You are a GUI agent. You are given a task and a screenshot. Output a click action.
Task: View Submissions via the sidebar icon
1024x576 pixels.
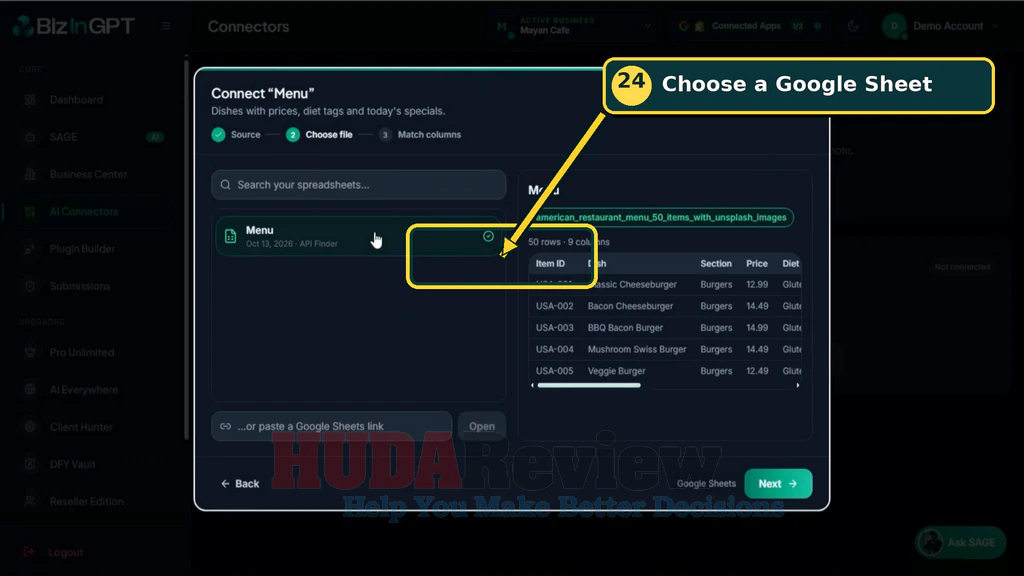point(30,286)
